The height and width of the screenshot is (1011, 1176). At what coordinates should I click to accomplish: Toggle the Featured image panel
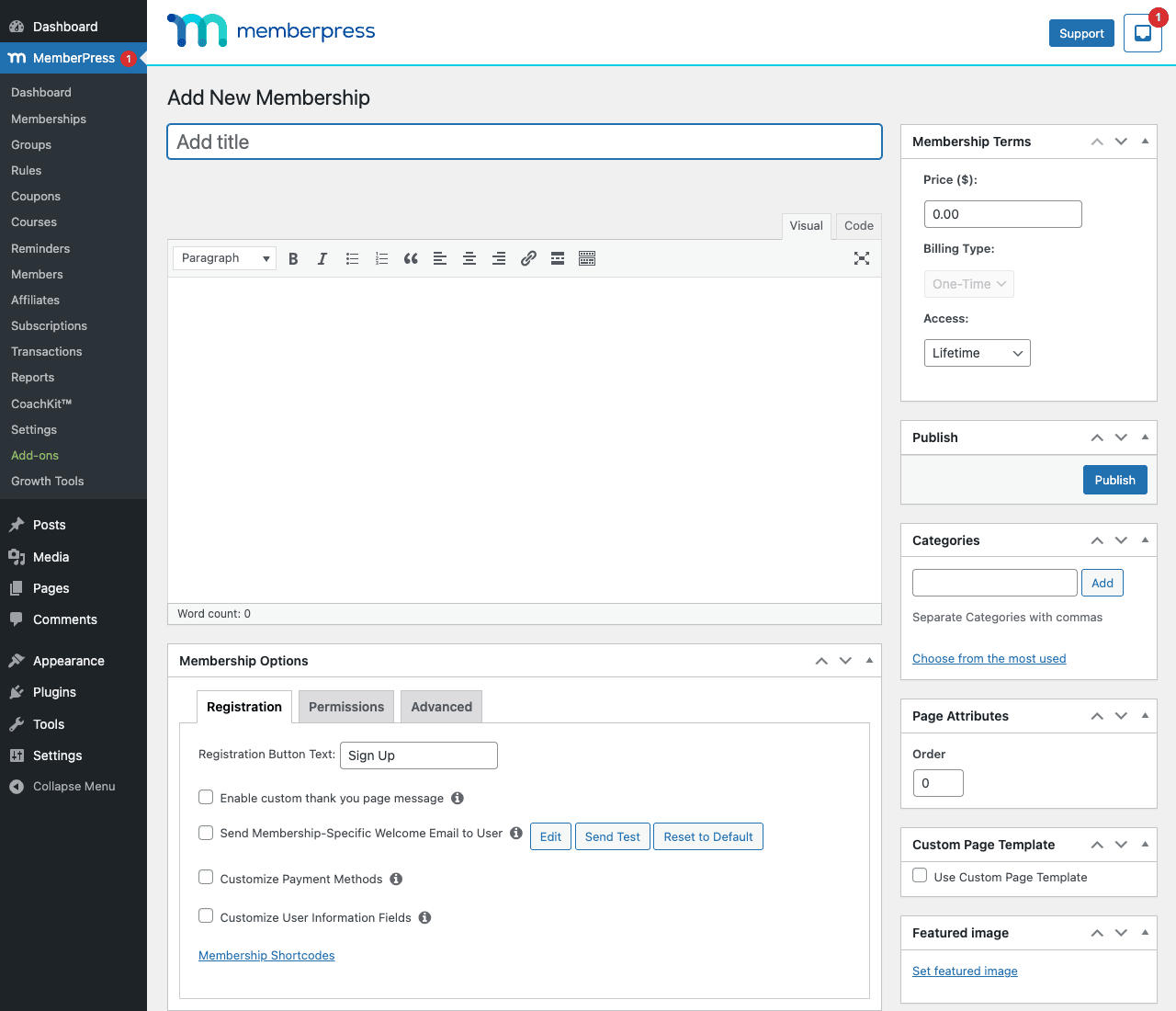1145,933
